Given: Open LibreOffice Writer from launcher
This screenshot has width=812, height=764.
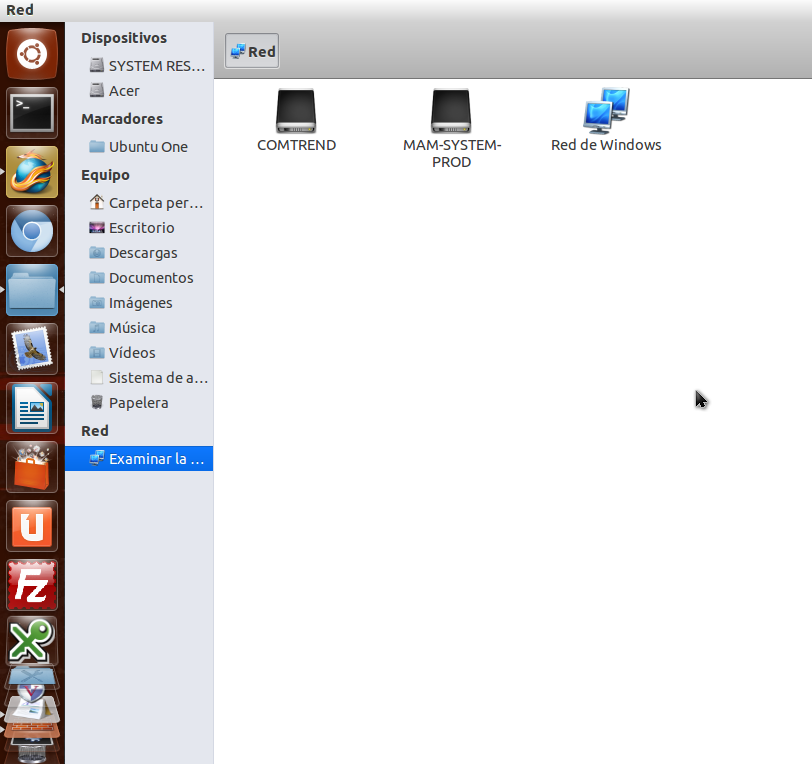Looking at the screenshot, I should click(x=32, y=408).
